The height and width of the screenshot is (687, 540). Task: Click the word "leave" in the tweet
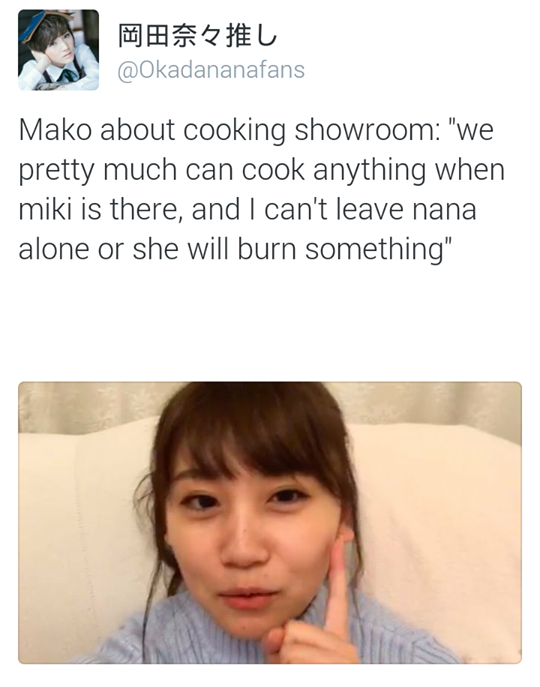pyautogui.click(x=369, y=209)
